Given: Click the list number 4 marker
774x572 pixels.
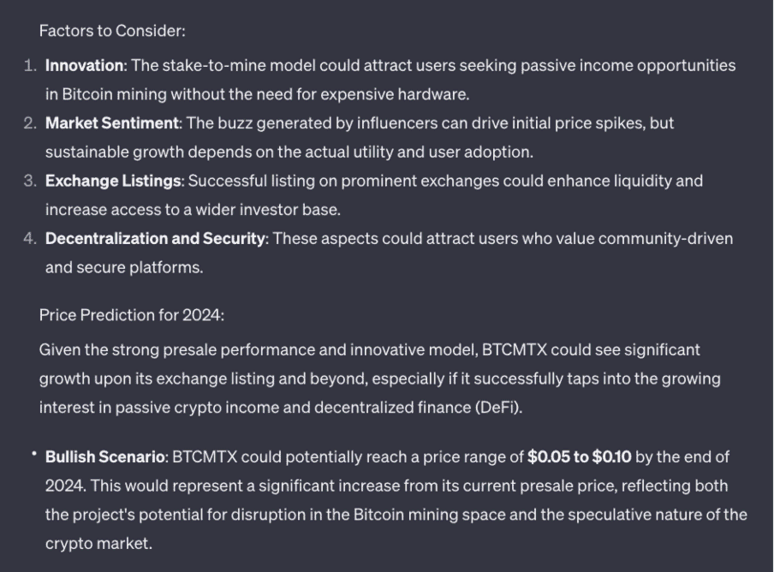Looking at the screenshot, I should [30, 238].
